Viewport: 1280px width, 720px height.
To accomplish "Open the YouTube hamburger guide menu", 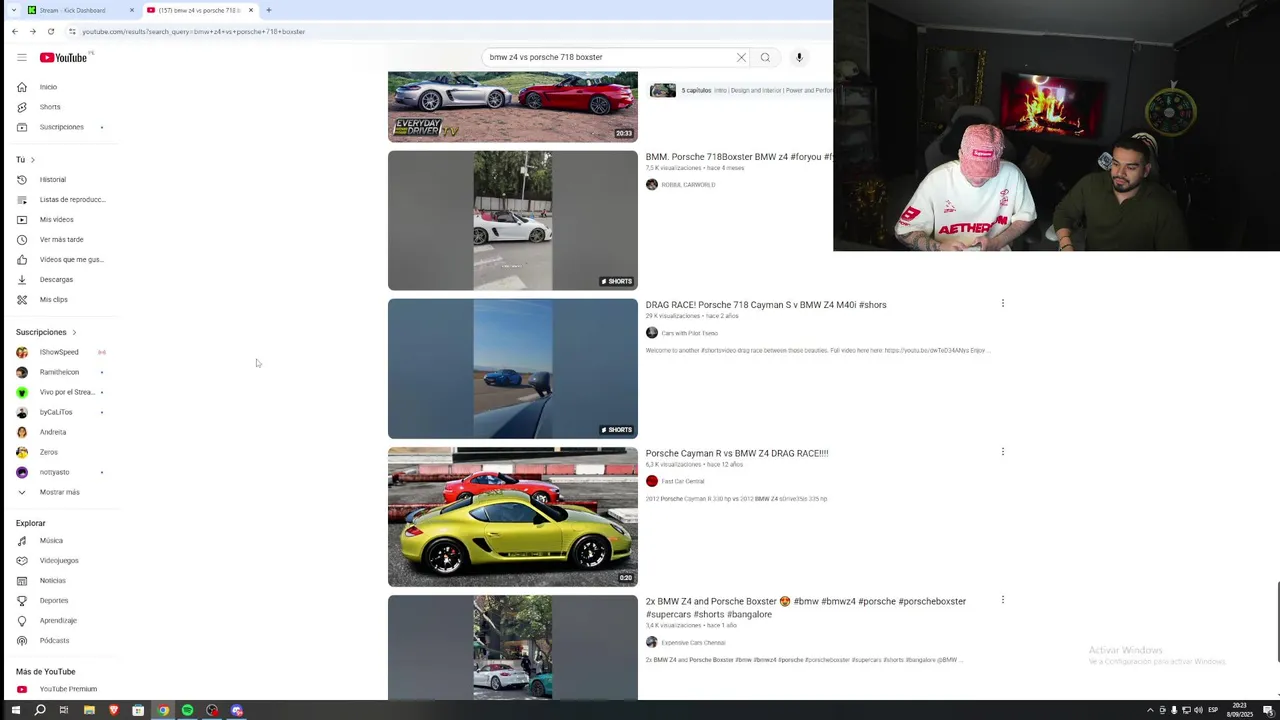I will pos(22,57).
